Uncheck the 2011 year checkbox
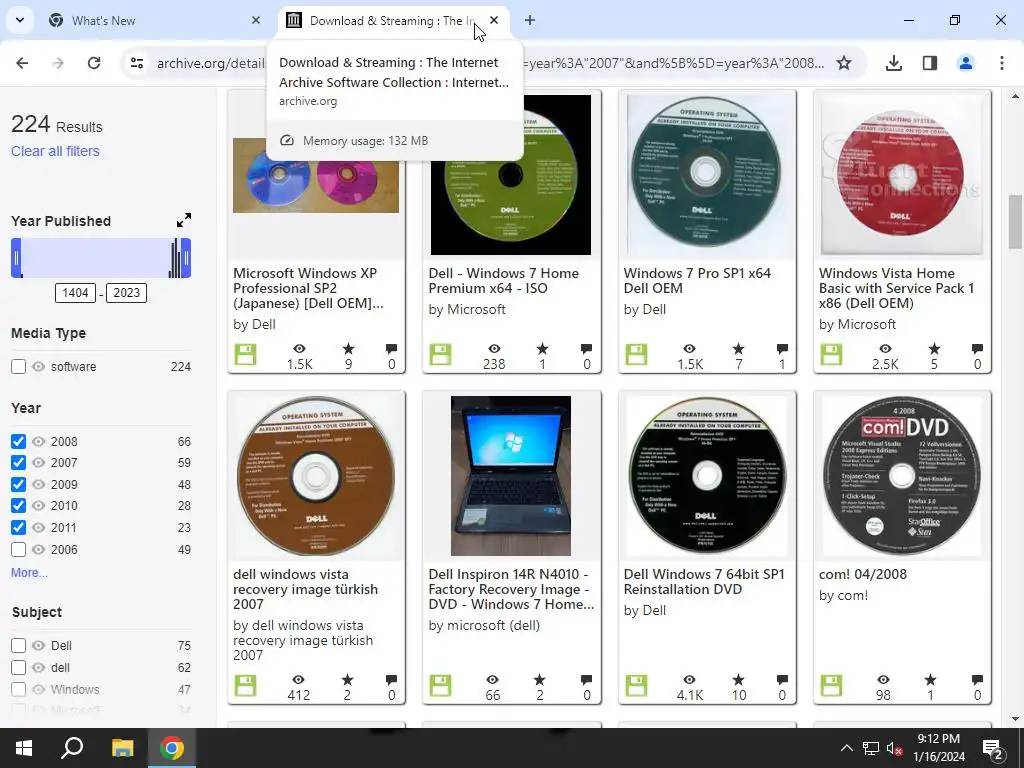This screenshot has width=1024, height=768. pyautogui.click(x=18, y=528)
